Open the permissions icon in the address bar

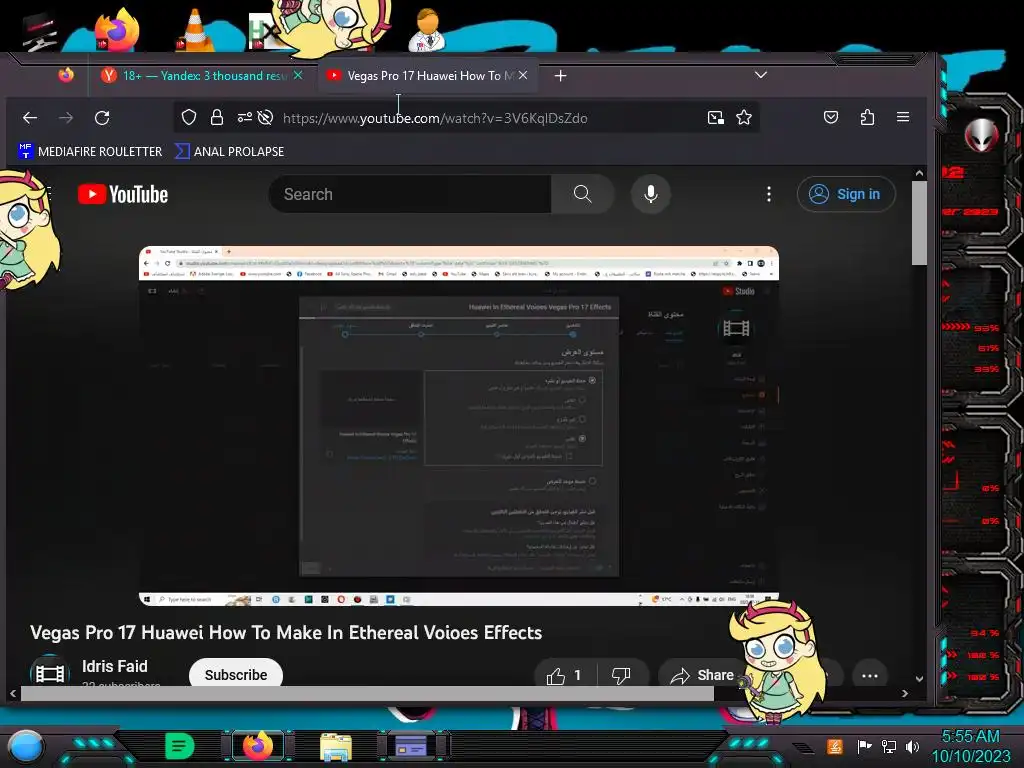pyautogui.click(x=244, y=118)
